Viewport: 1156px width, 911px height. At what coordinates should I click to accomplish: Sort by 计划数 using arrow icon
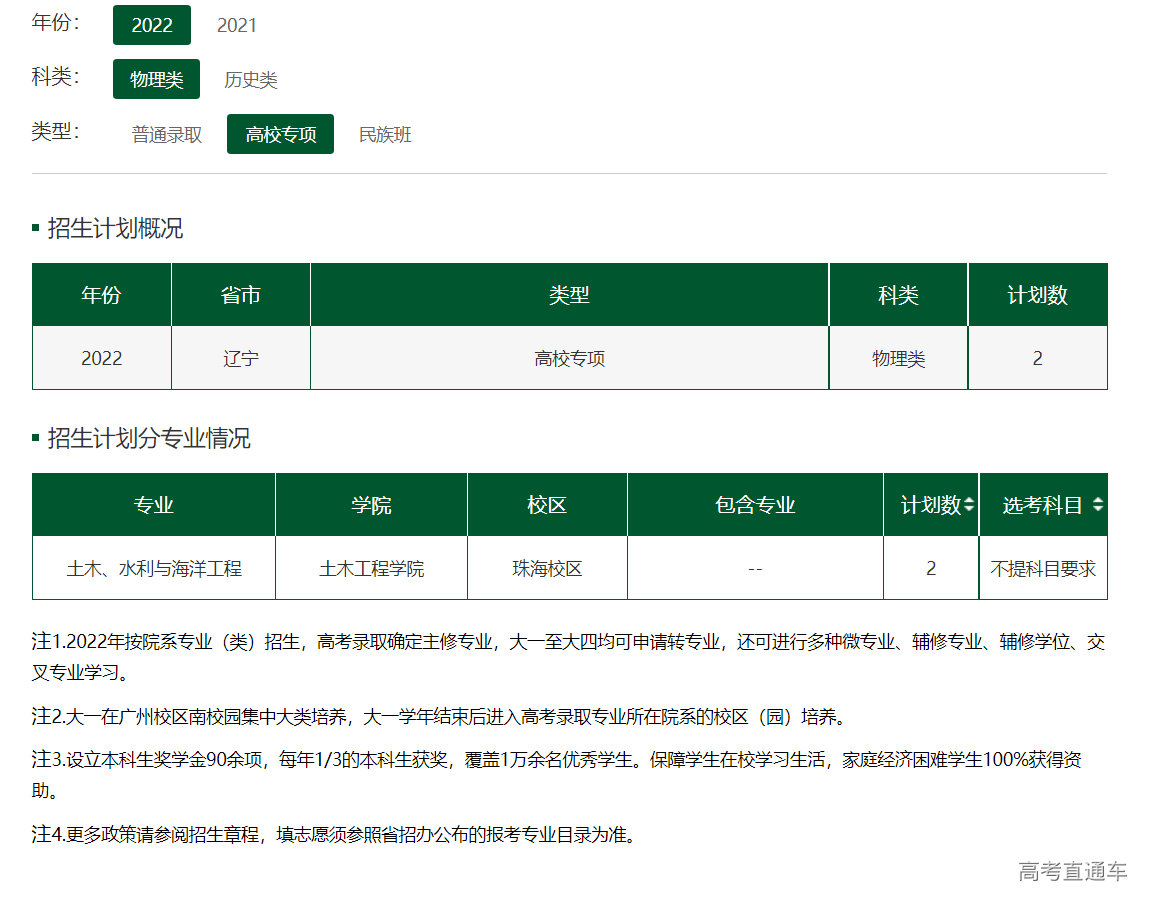pyautogui.click(x=968, y=506)
